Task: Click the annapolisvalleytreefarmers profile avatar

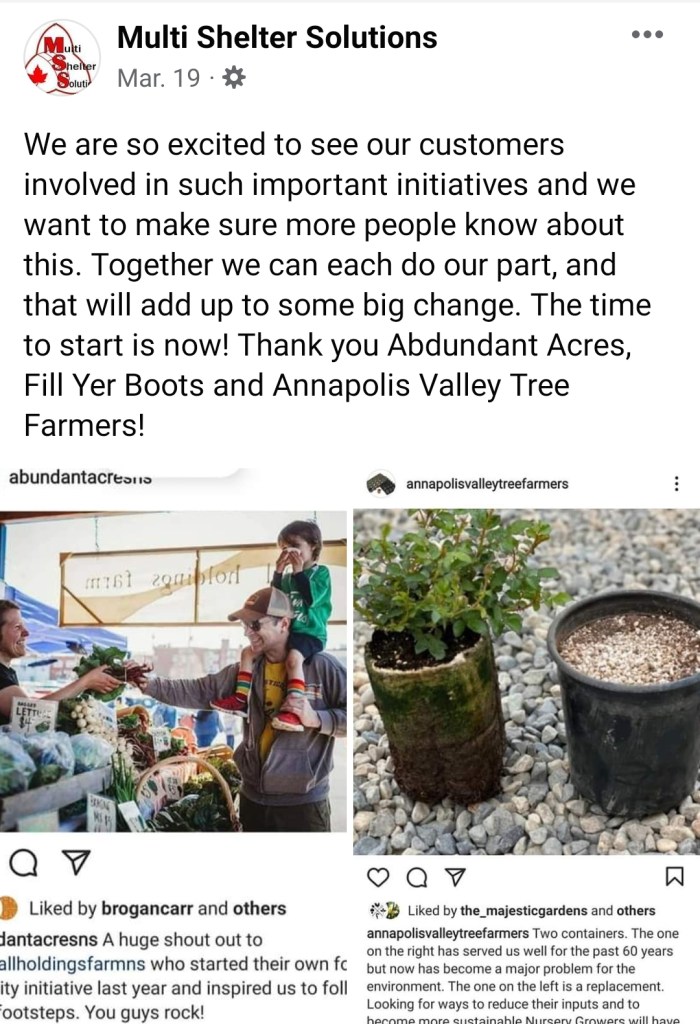Action: click(380, 483)
